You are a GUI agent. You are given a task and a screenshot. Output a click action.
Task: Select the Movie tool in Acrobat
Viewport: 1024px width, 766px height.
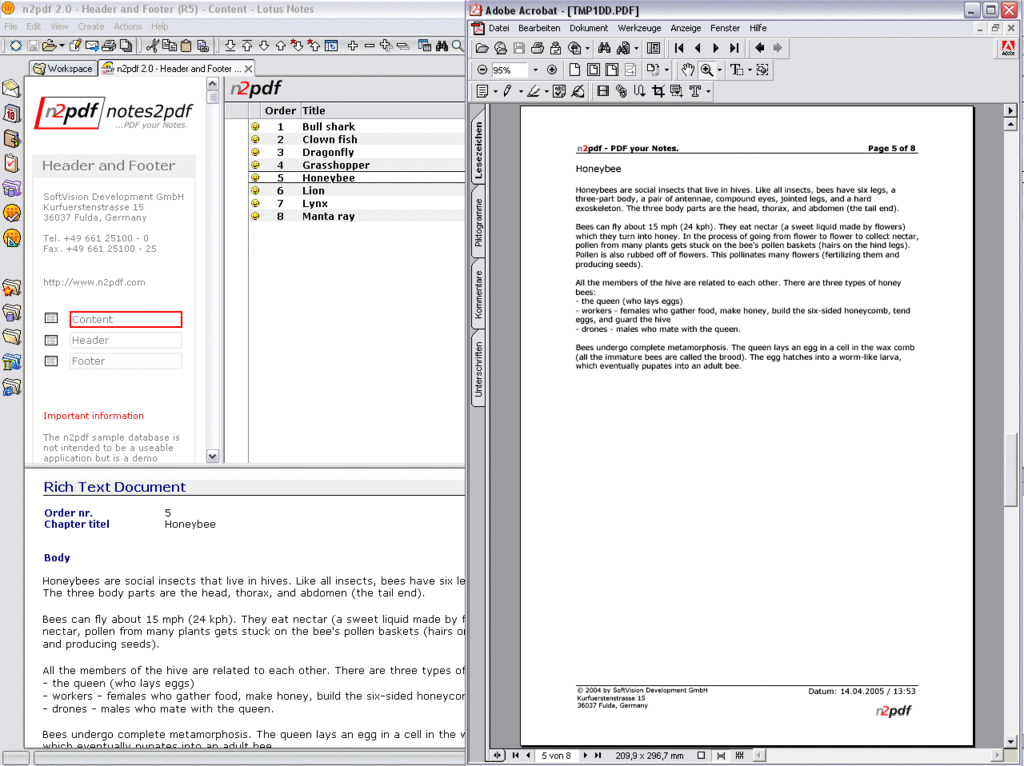click(x=603, y=91)
